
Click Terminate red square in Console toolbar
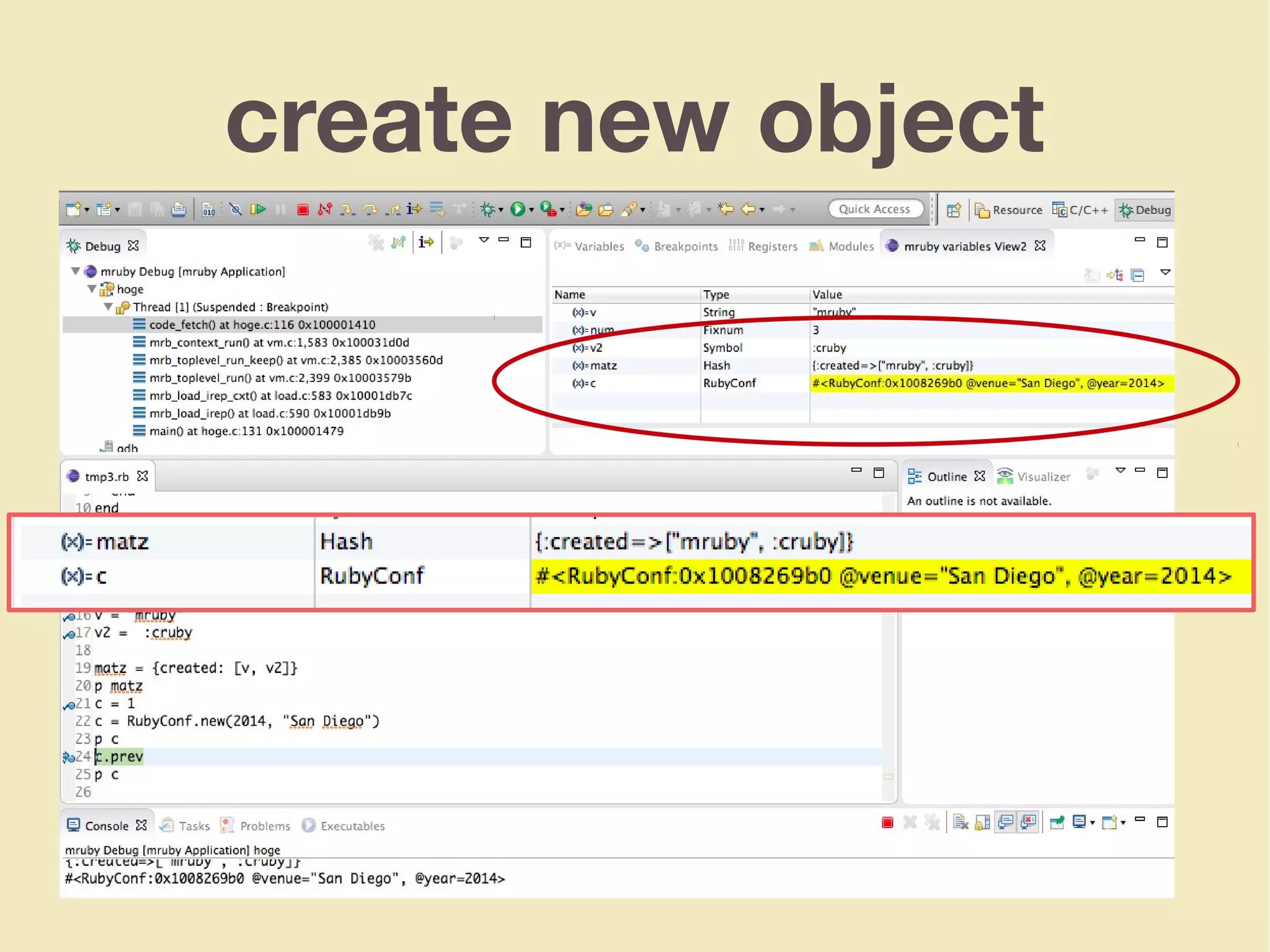coord(887,822)
